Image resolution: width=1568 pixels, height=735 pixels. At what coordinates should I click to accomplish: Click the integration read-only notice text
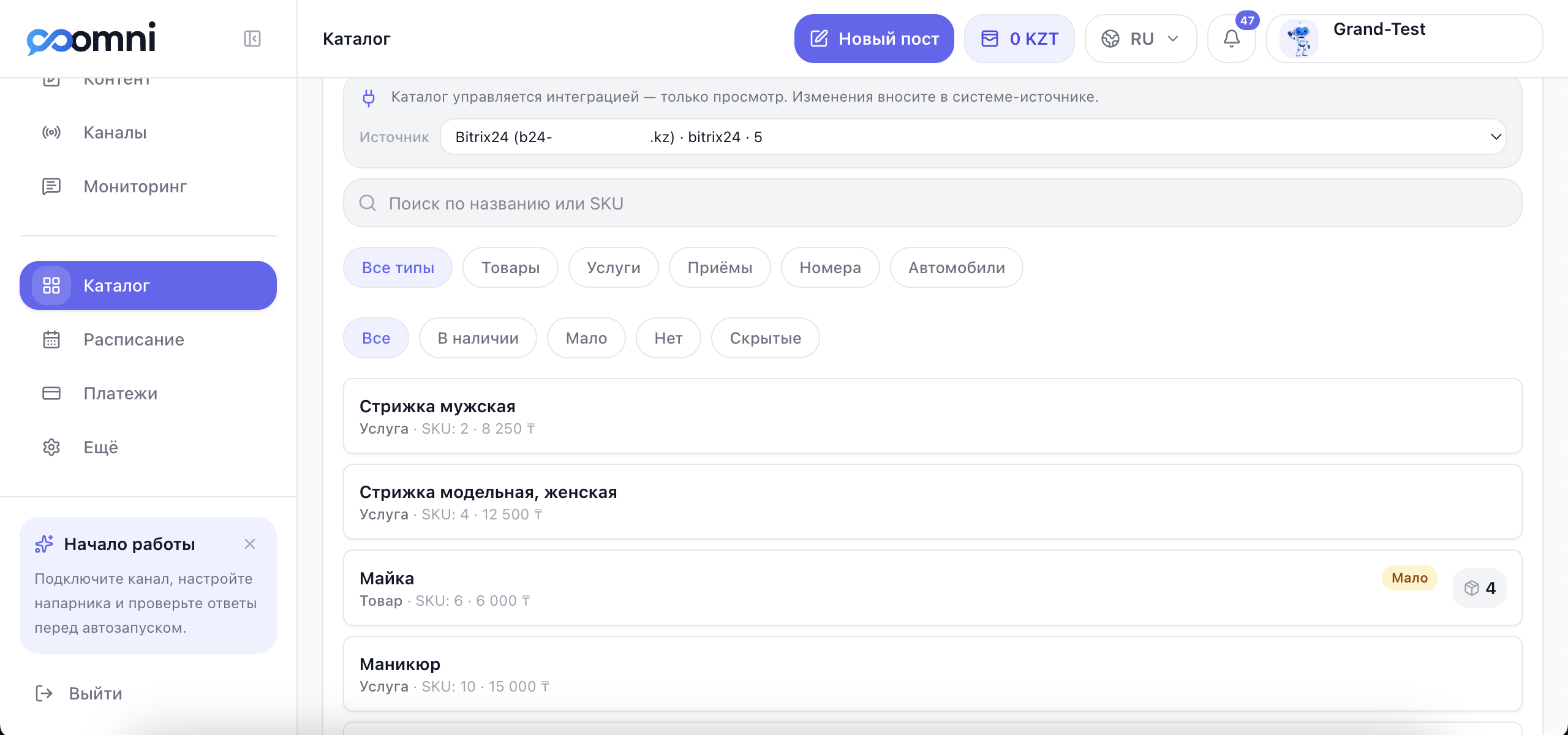click(x=745, y=97)
